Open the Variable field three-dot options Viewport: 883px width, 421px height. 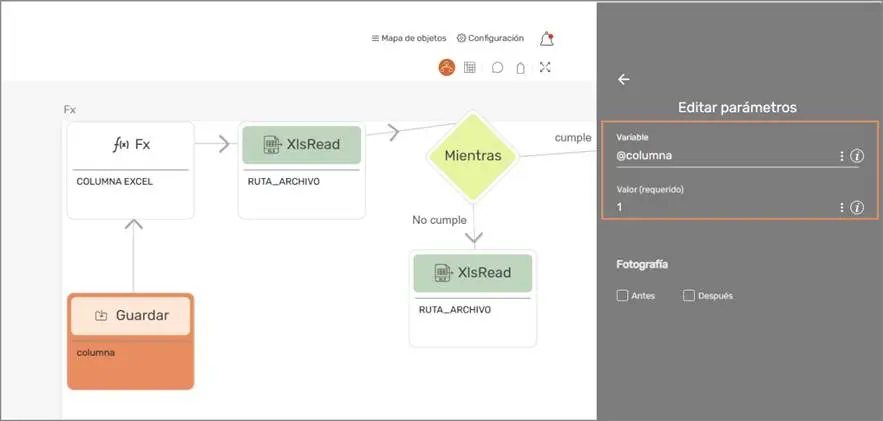[842, 156]
